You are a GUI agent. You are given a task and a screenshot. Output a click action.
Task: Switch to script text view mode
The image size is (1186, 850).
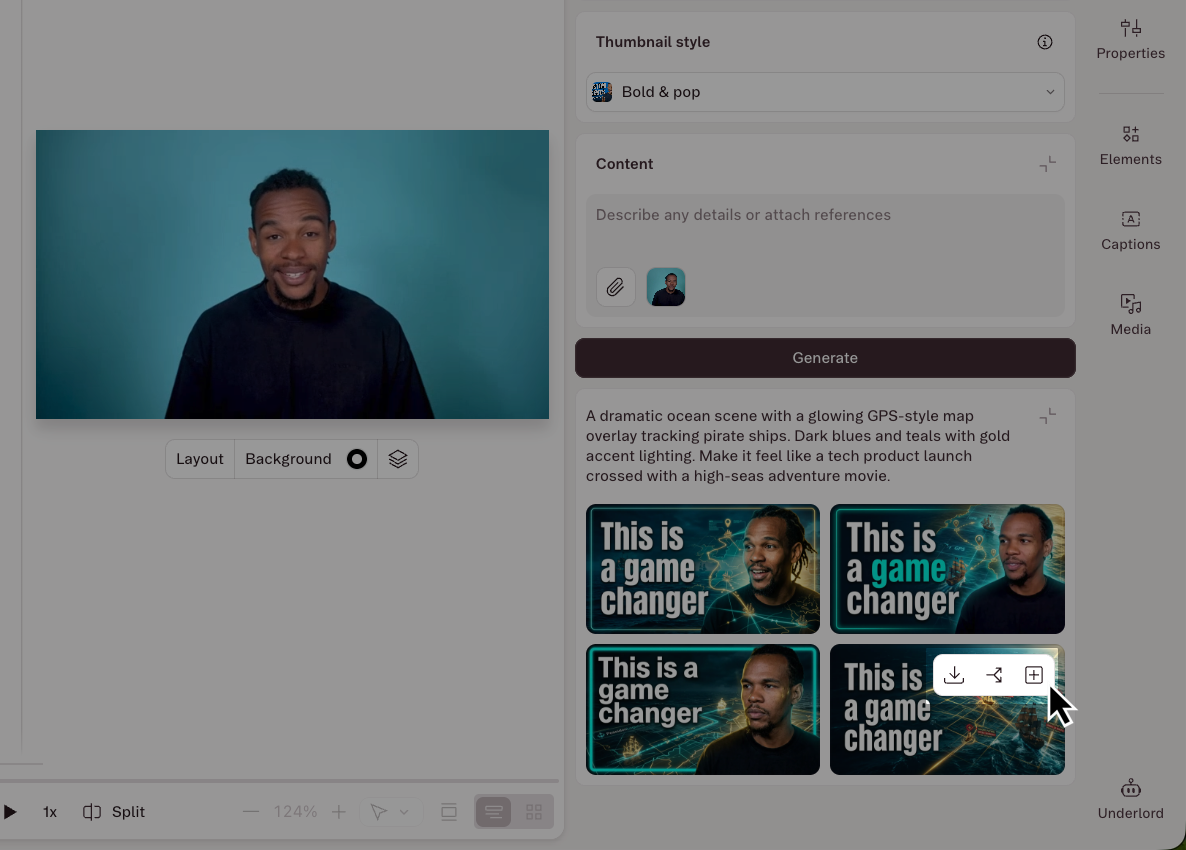493,812
